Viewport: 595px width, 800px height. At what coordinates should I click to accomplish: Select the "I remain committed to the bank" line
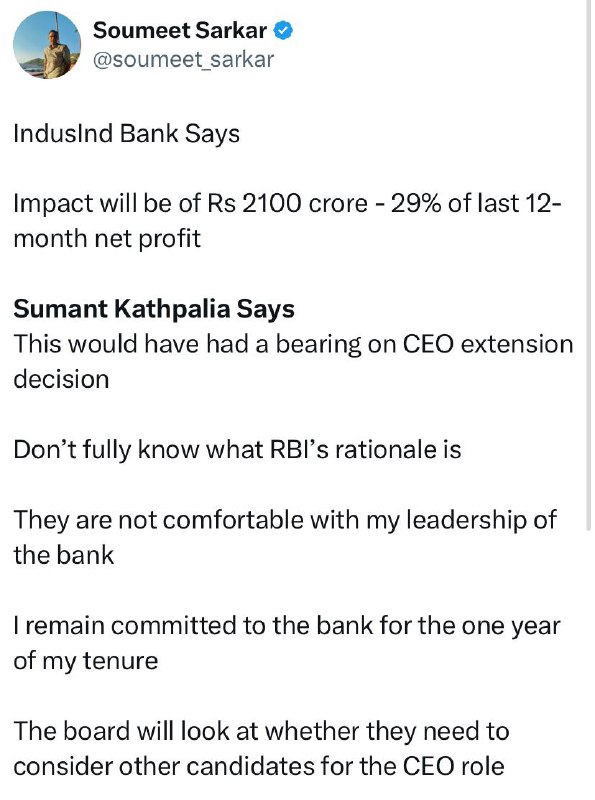click(287, 626)
